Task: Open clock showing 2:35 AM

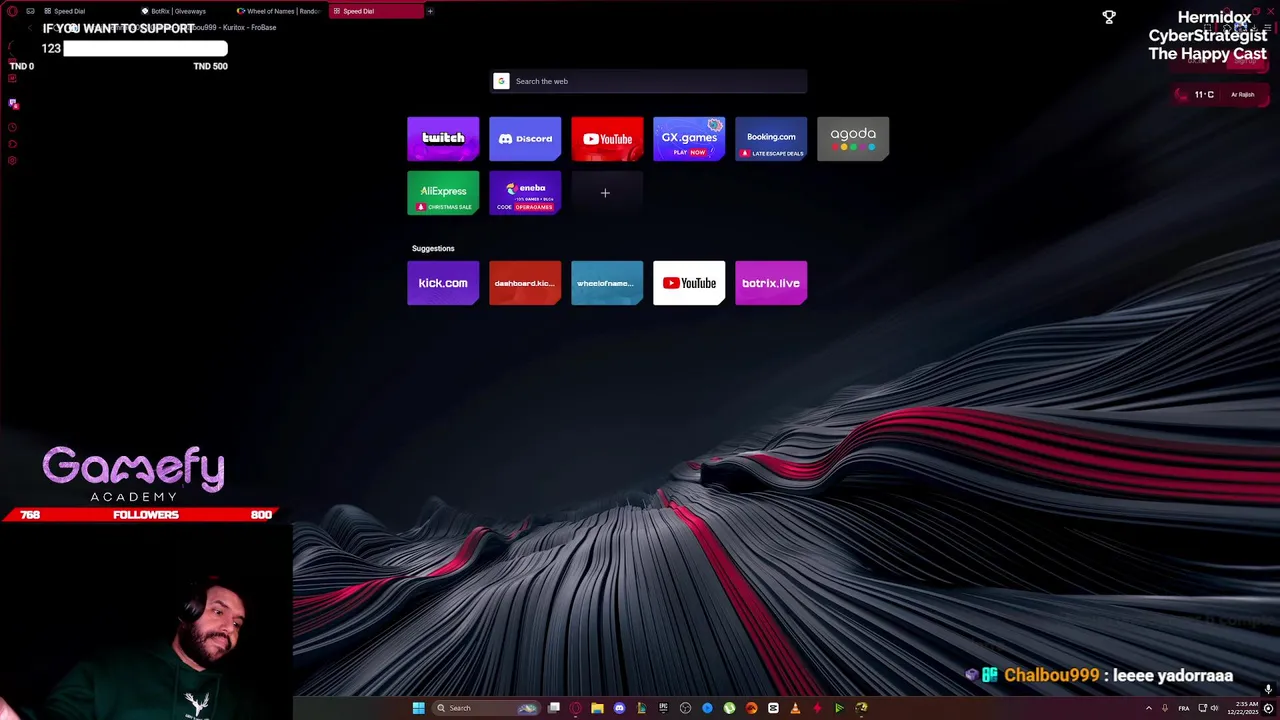Action: coord(1243,708)
